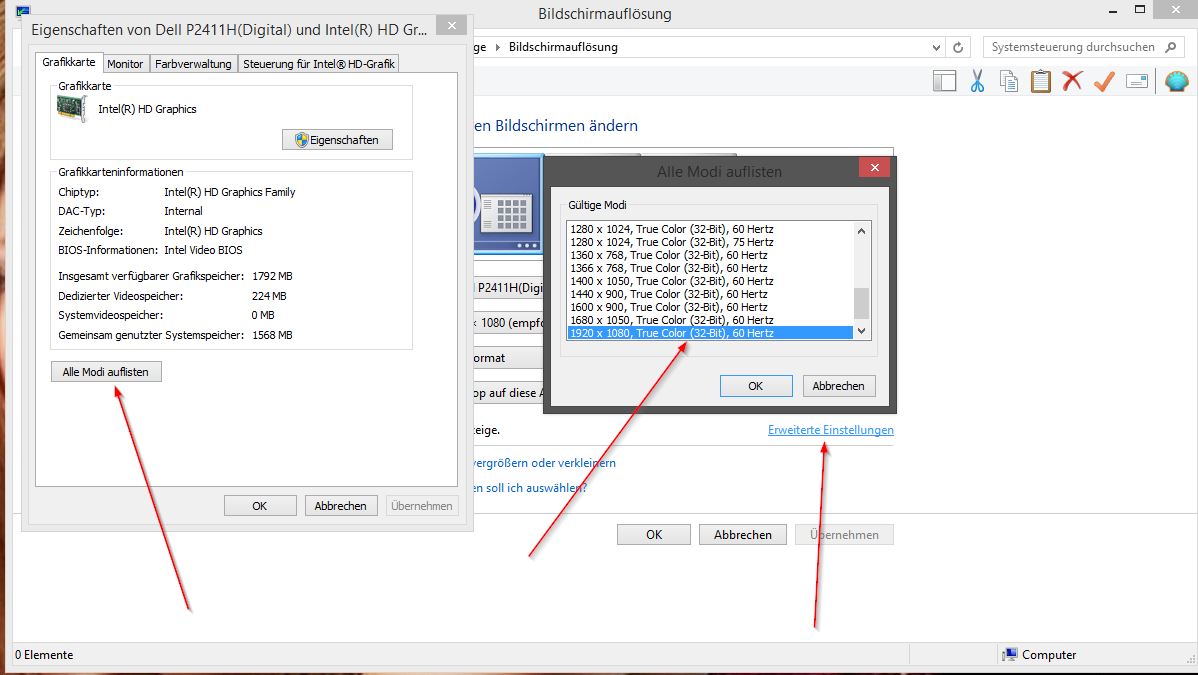Click the Intel HD Graphics adapter card icon
The width and height of the screenshot is (1198, 675).
pos(72,109)
